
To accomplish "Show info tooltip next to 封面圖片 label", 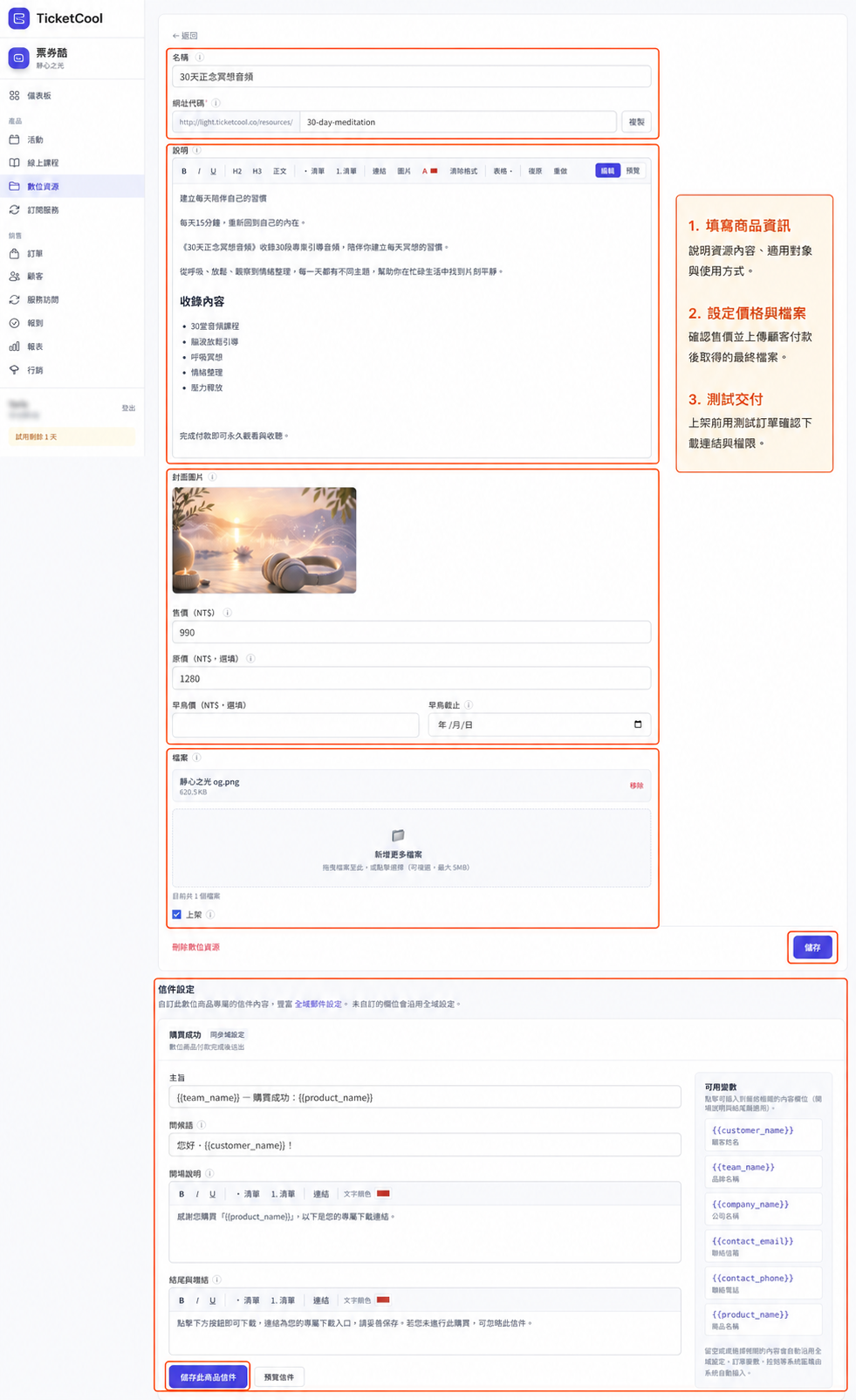I will tap(213, 477).
